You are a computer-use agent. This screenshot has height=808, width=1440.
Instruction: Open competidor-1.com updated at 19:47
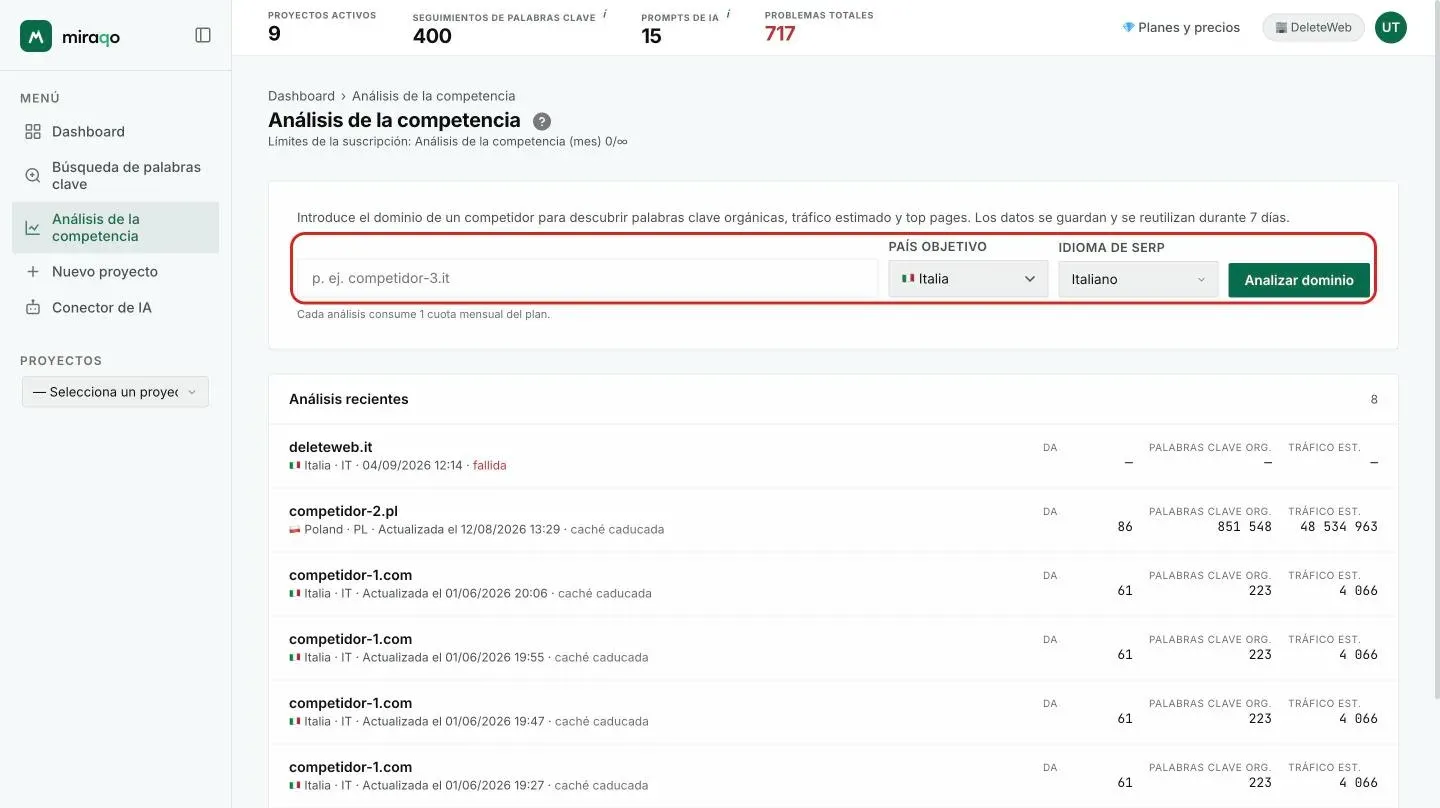coord(833,712)
